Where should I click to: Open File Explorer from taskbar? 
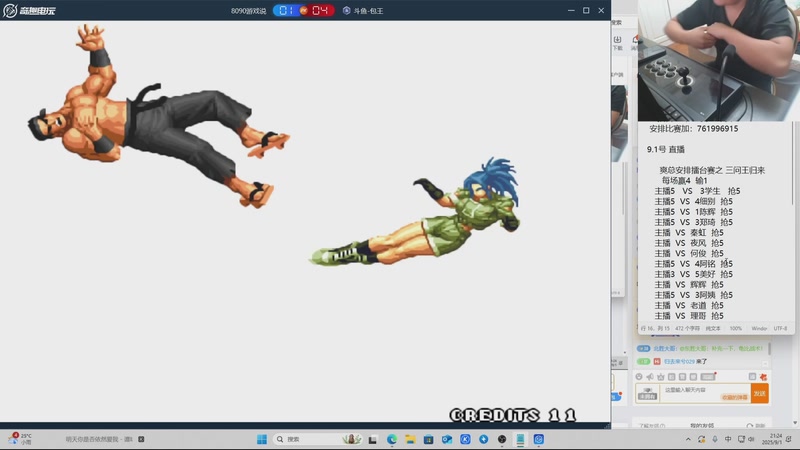point(410,439)
